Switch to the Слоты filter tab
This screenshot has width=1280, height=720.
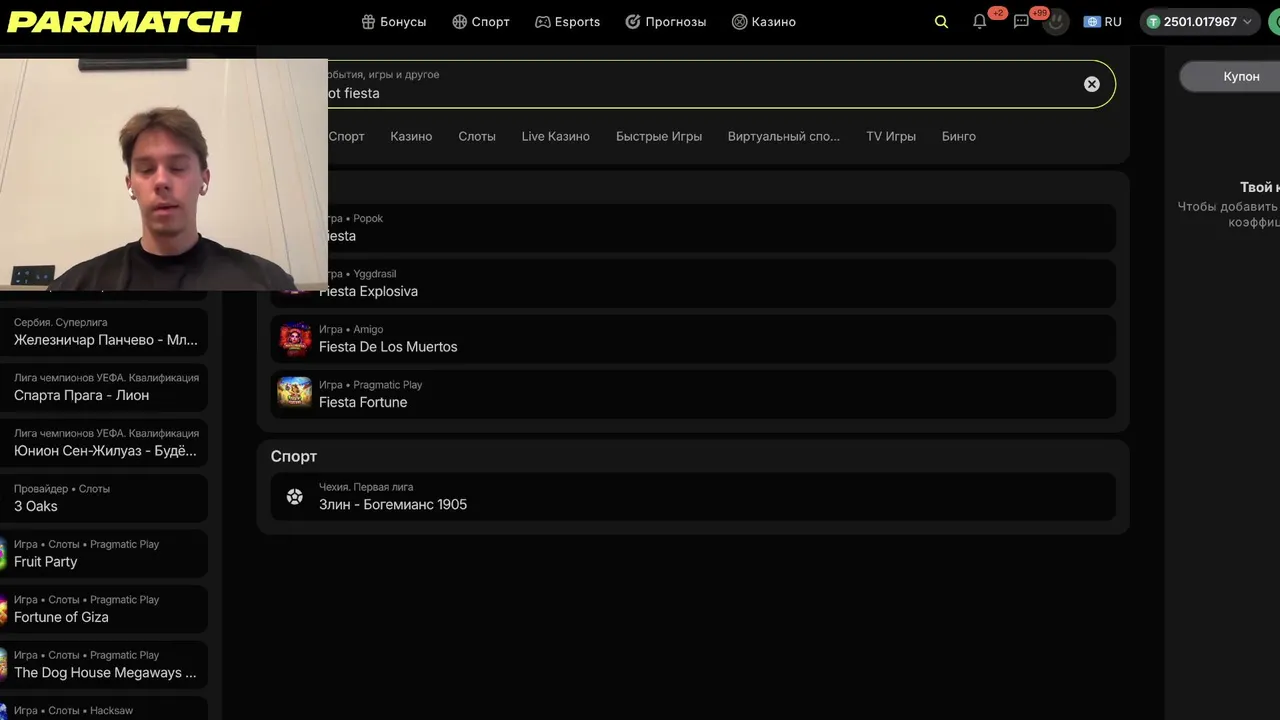click(x=477, y=136)
